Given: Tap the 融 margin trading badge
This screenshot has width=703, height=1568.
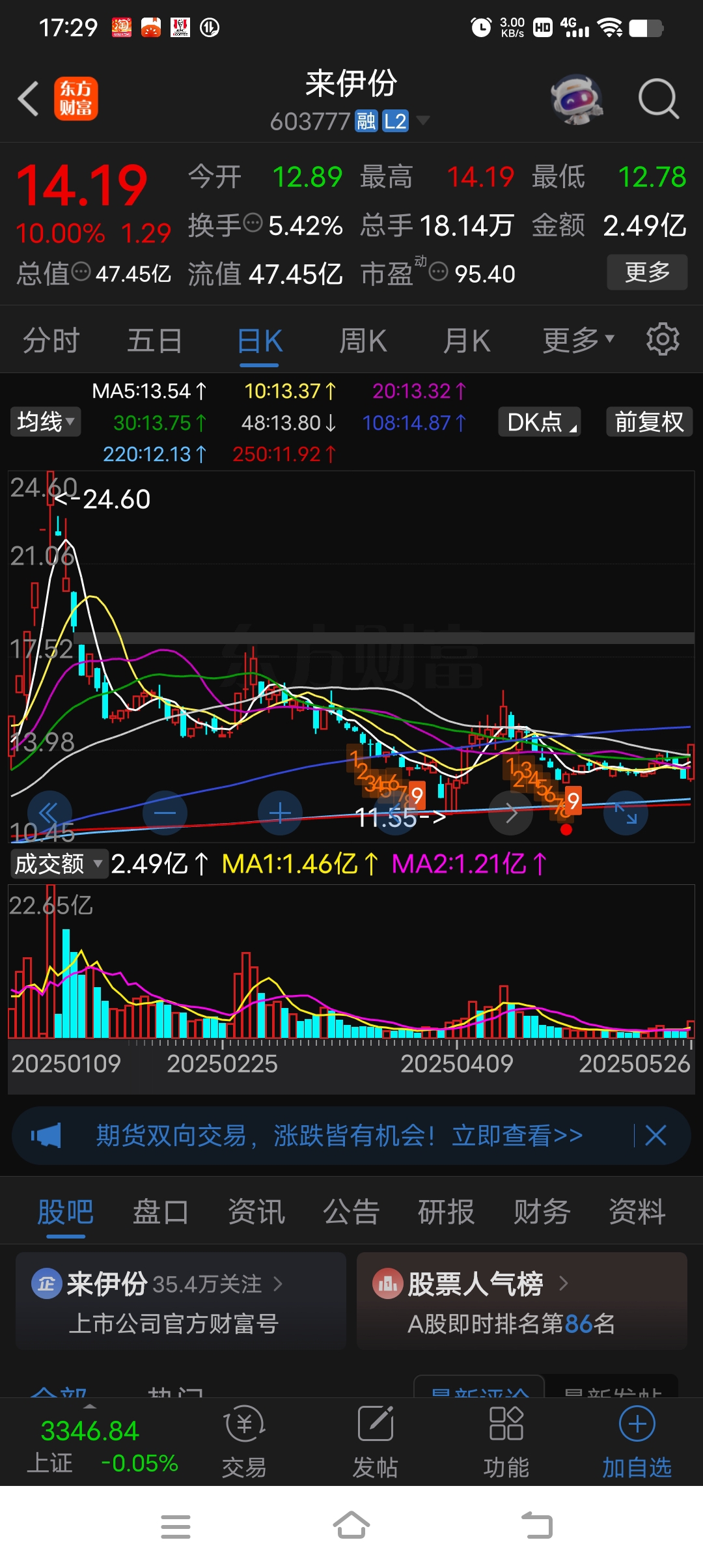Looking at the screenshot, I should tap(366, 121).
